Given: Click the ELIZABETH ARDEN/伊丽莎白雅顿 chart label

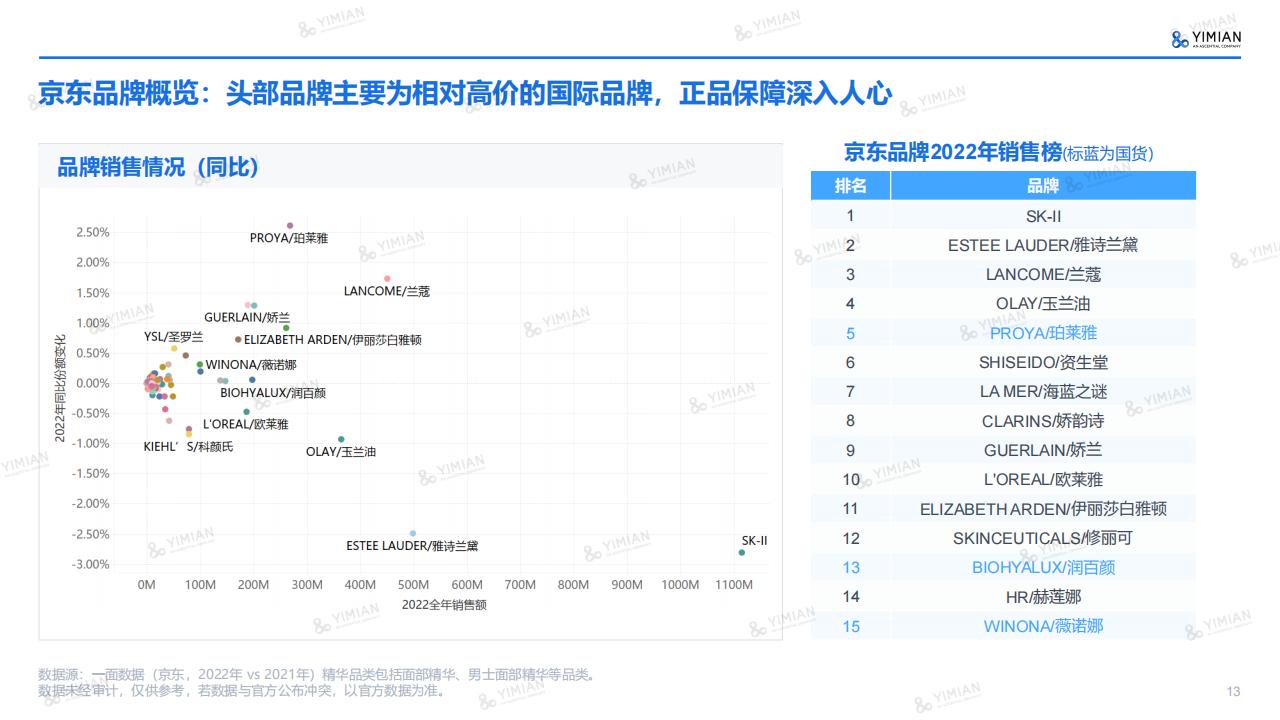Looking at the screenshot, I should point(333,340).
